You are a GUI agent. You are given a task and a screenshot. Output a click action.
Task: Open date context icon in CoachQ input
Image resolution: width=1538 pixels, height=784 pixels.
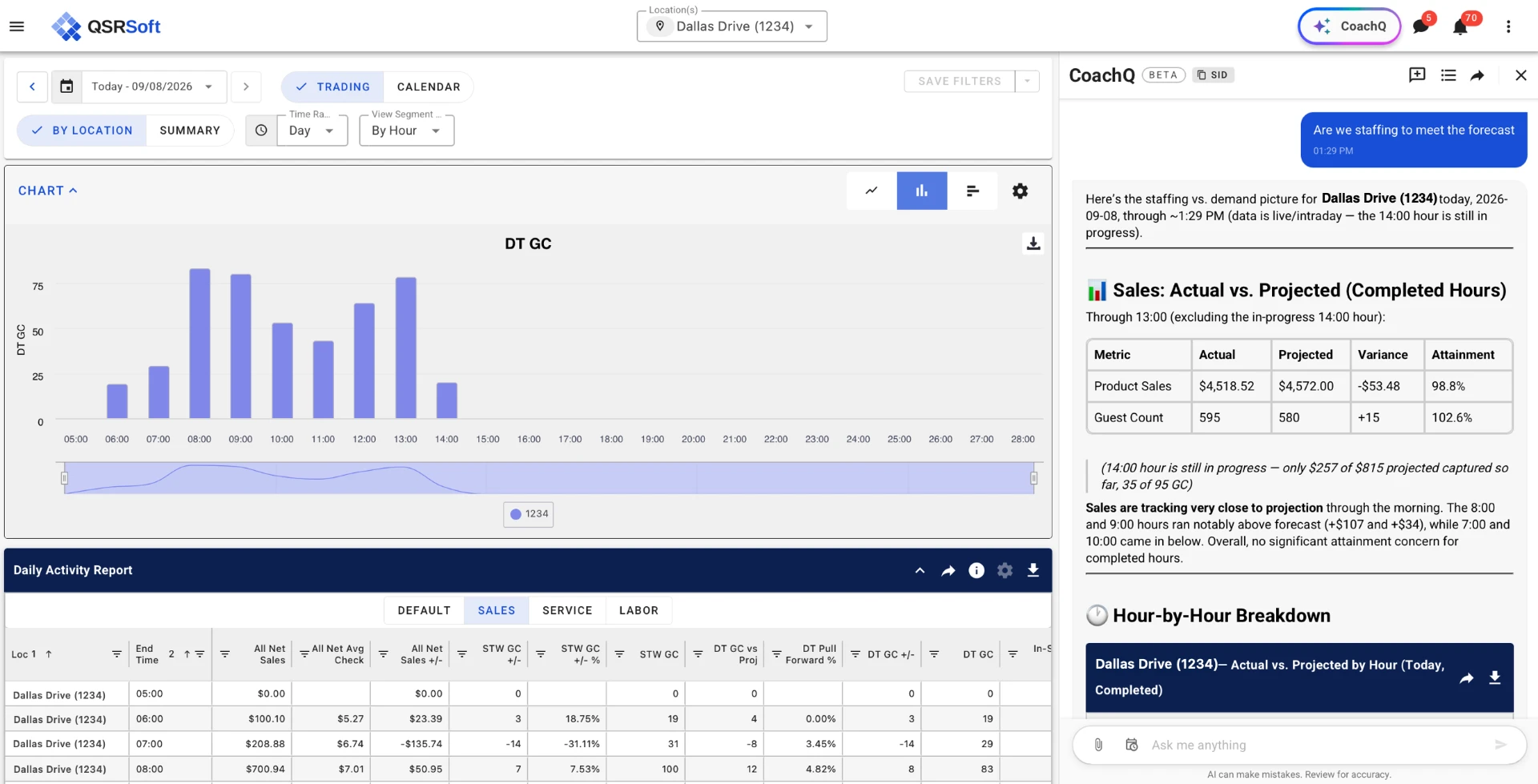pos(1131,745)
